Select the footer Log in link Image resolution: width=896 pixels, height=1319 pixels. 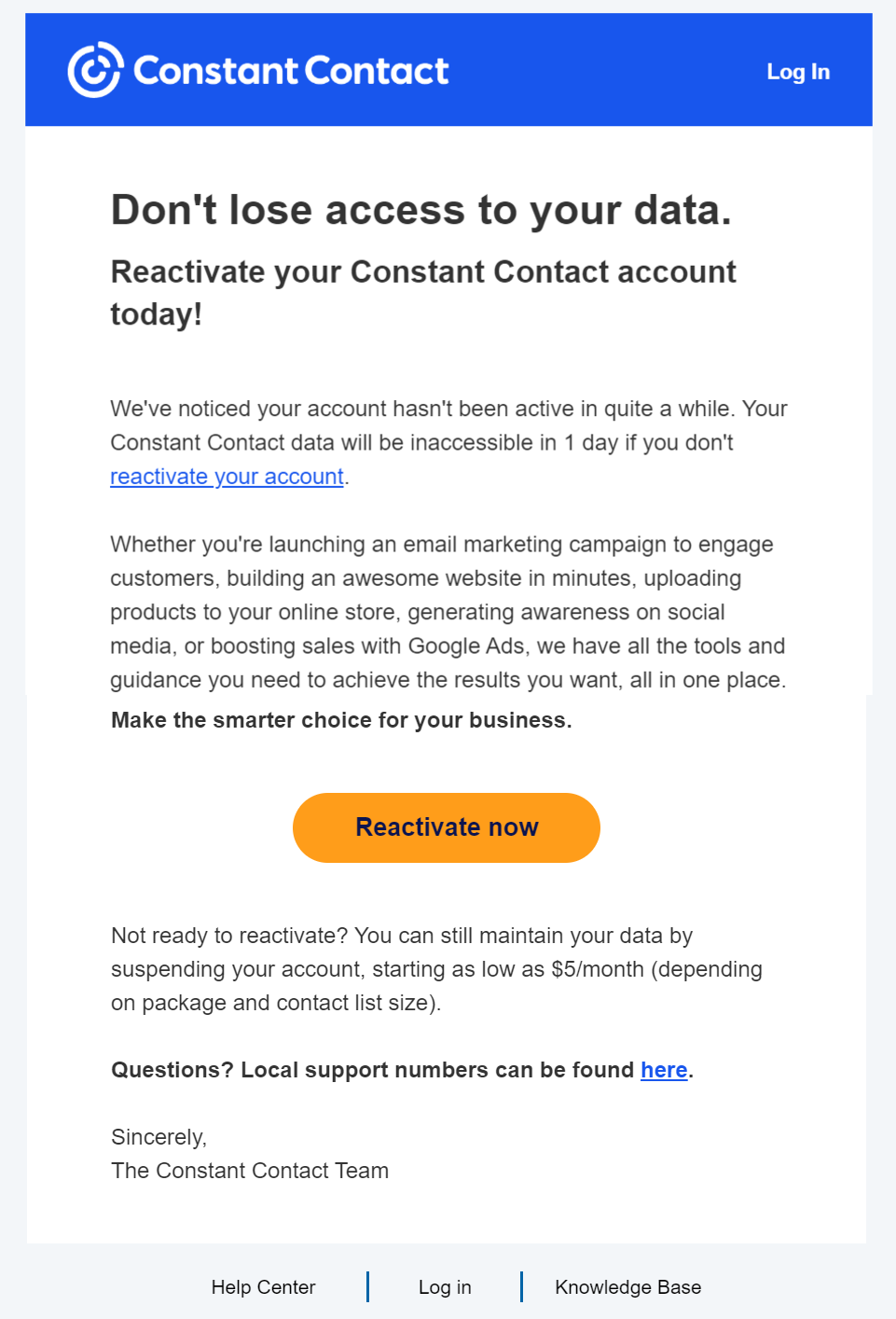(x=445, y=1287)
